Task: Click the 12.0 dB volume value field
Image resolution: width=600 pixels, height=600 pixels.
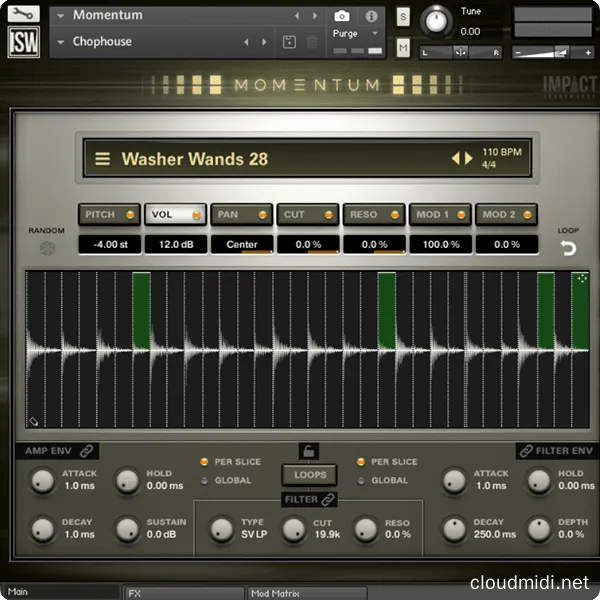Action: pos(176,244)
